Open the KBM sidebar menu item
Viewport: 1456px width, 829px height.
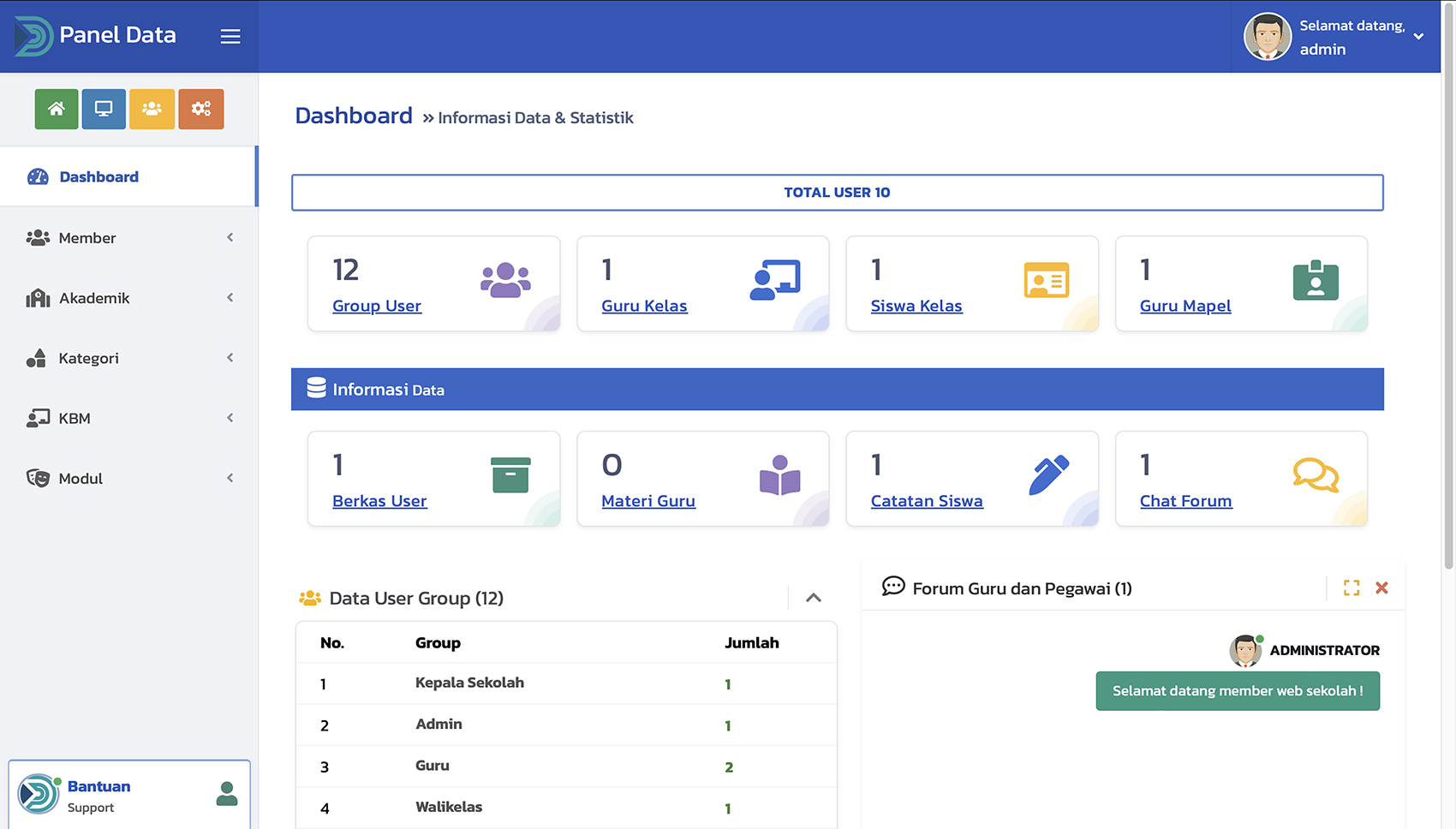coord(128,419)
